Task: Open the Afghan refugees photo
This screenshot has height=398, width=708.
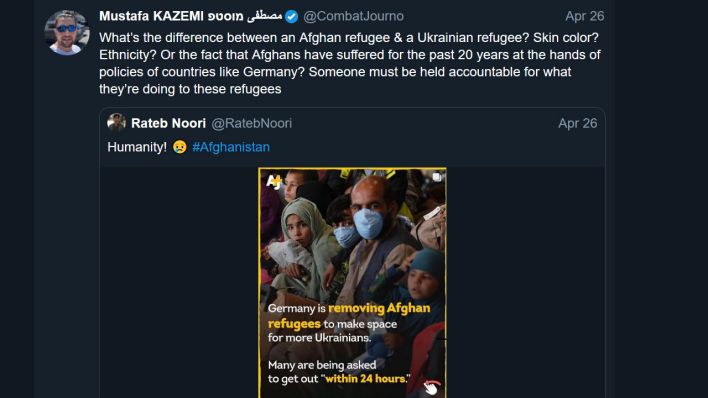Action: (353, 283)
